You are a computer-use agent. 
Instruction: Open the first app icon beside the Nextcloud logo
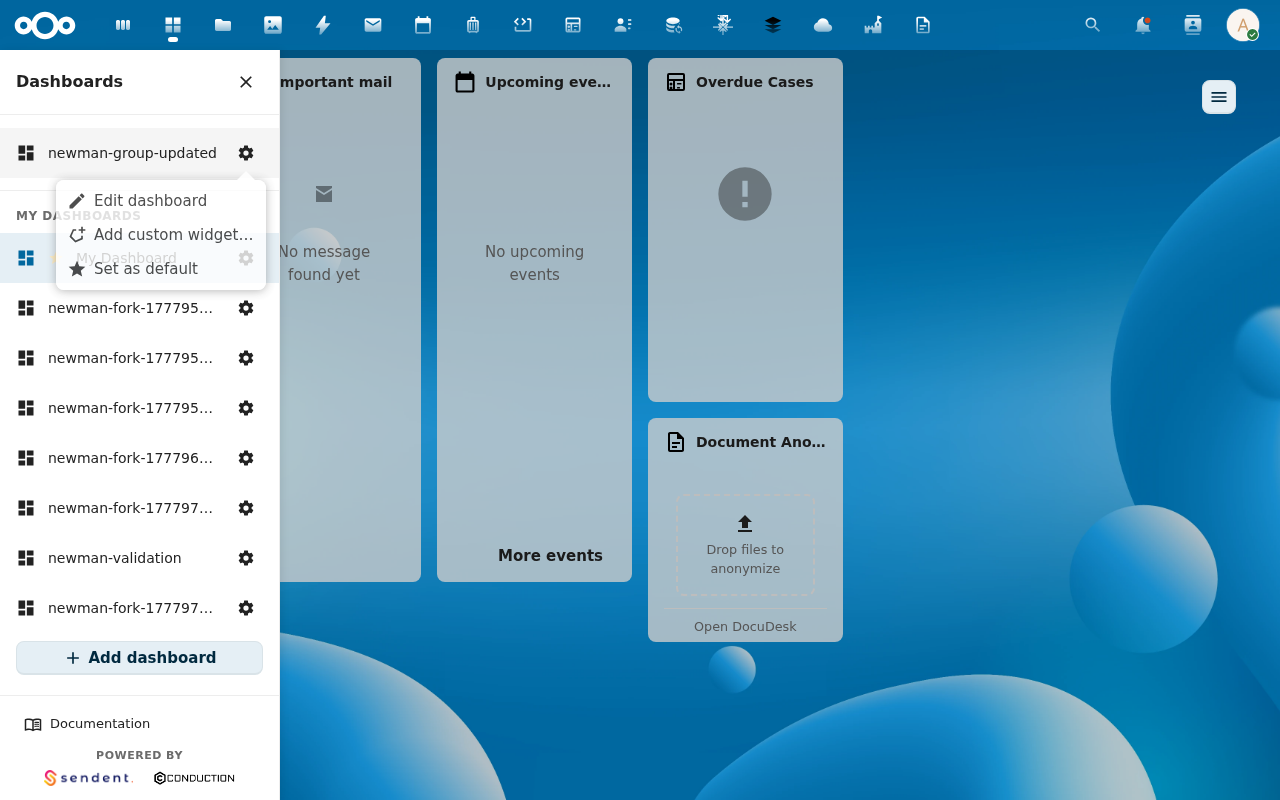point(123,25)
